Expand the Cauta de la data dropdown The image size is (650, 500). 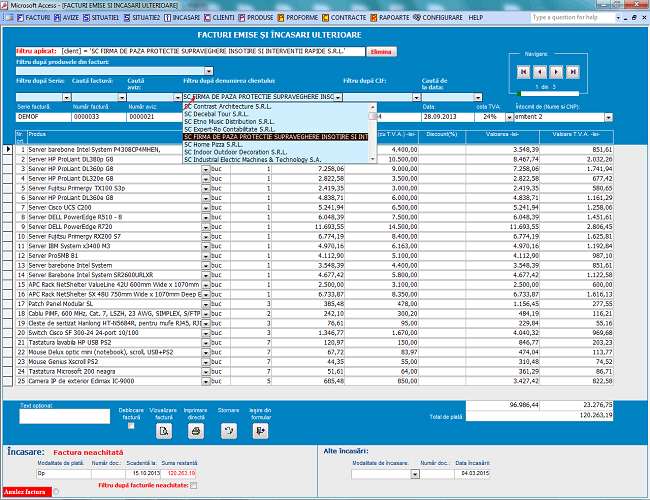(478, 97)
